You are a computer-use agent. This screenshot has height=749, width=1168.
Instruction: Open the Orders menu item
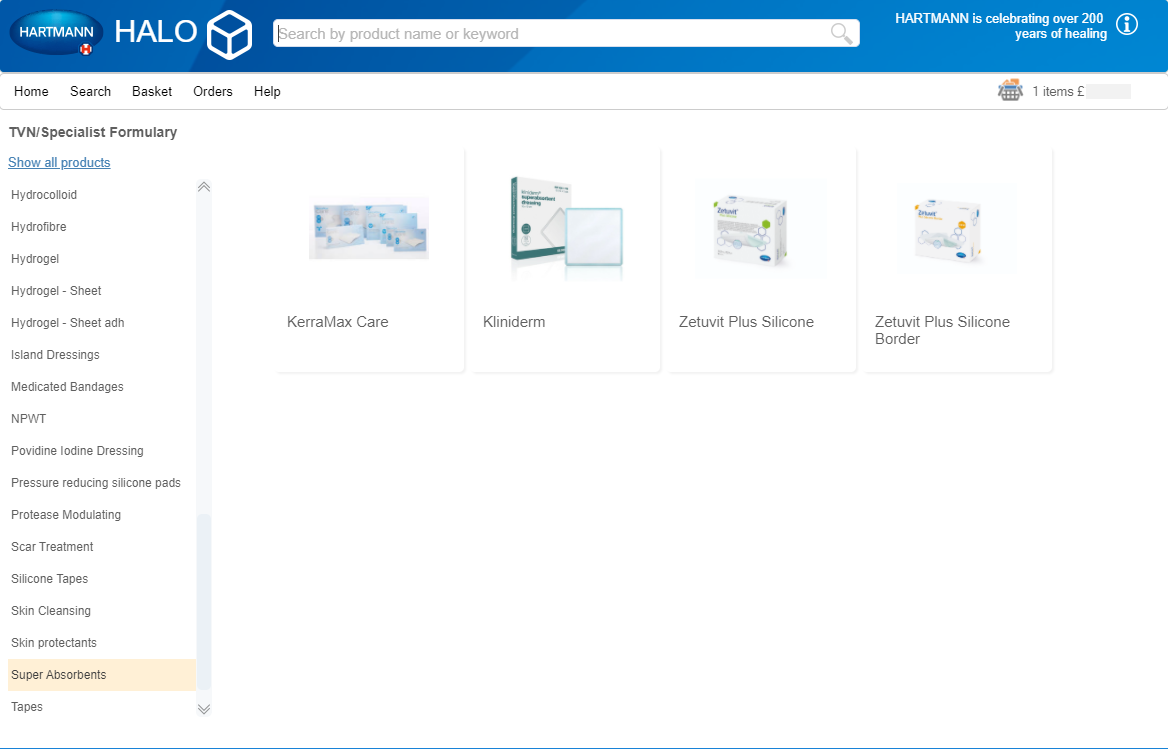[x=213, y=92]
